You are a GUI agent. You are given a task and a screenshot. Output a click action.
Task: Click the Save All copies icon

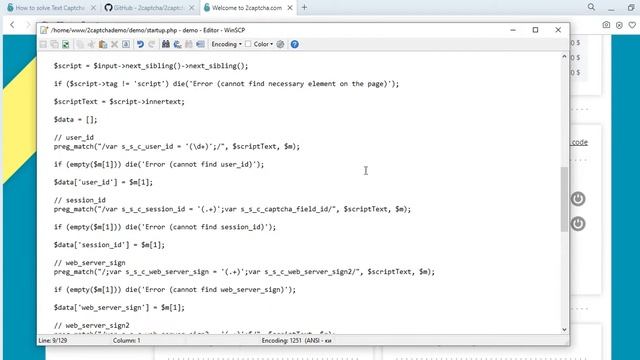point(54,44)
